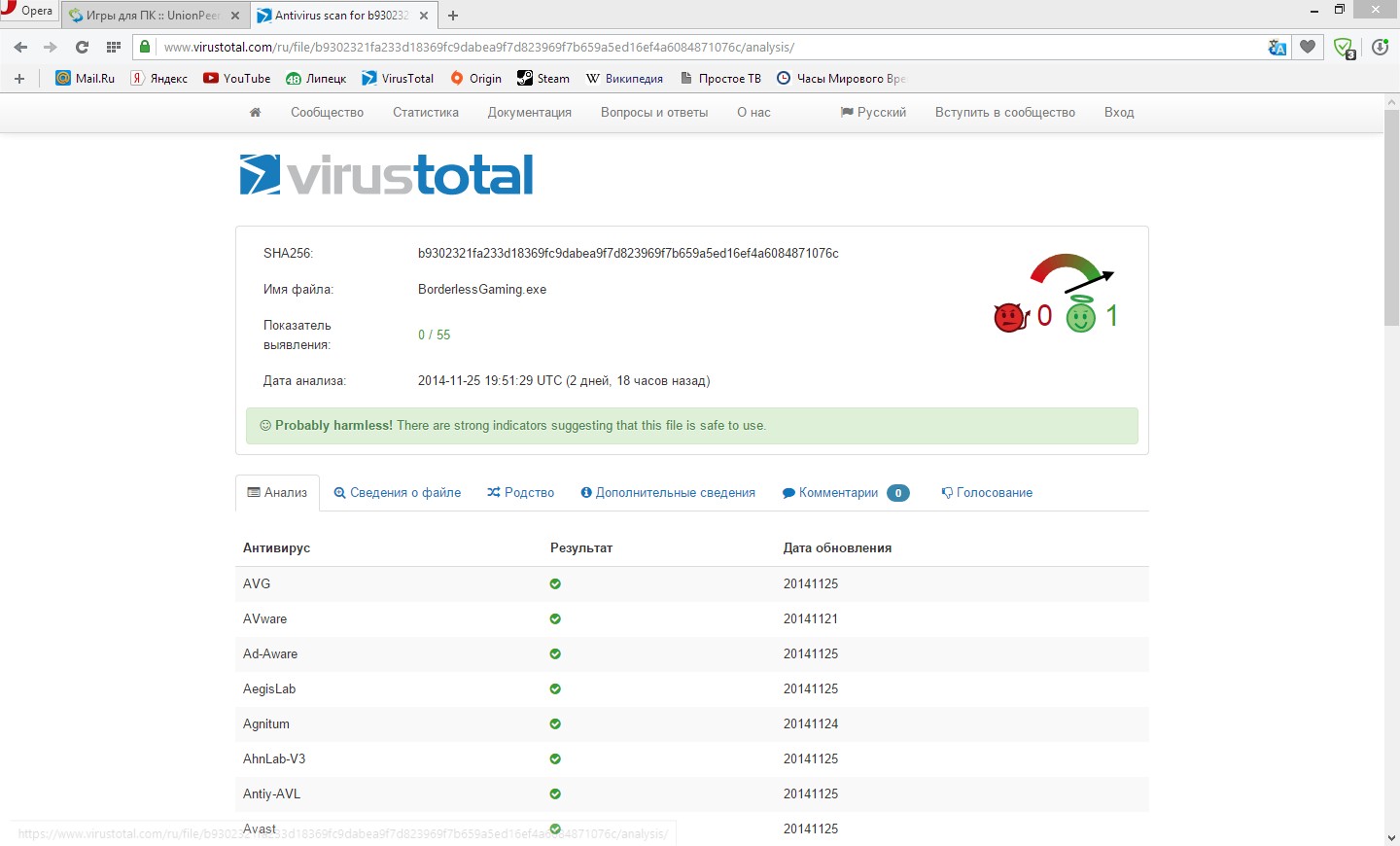1400x846 pixels.
Task: Click the green padlock security icon
Action: 145,47
